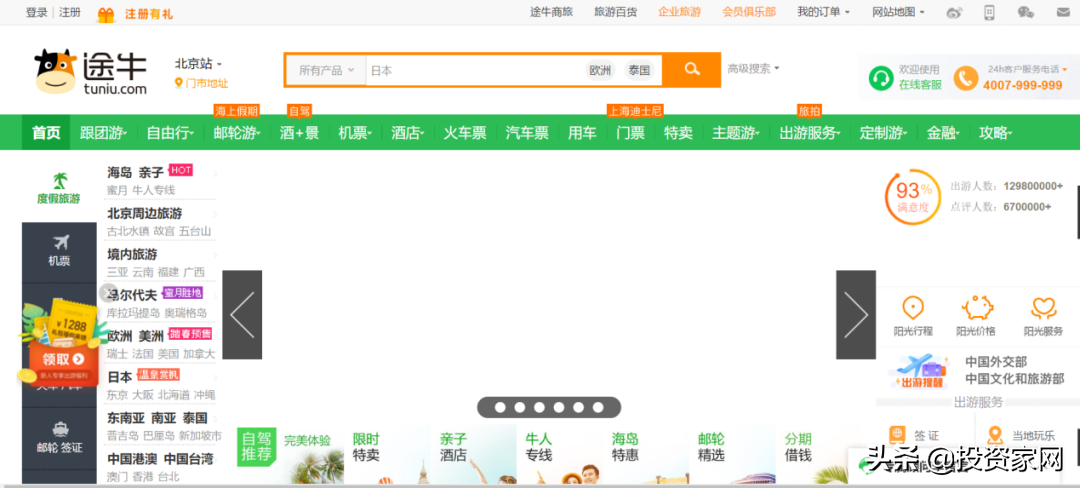This screenshot has height=488, width=1080.
Task: Click the gift box icon by 注册有礼
Action: pyautogui.click(x=106, y=14)
